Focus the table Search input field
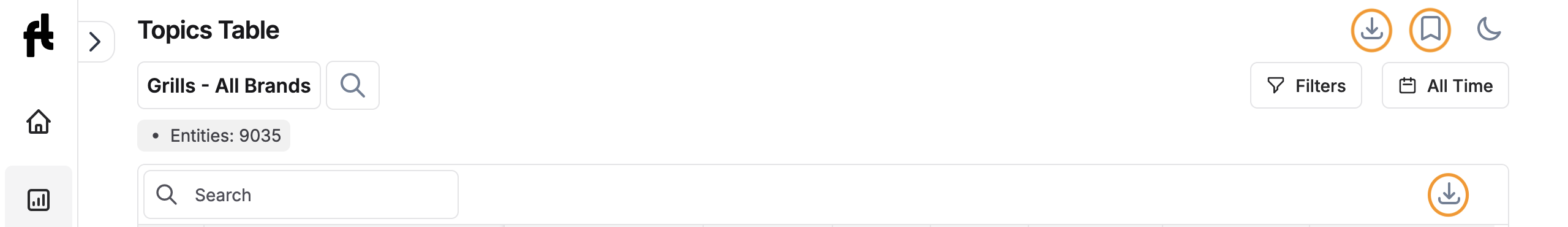 coord(301,194)
